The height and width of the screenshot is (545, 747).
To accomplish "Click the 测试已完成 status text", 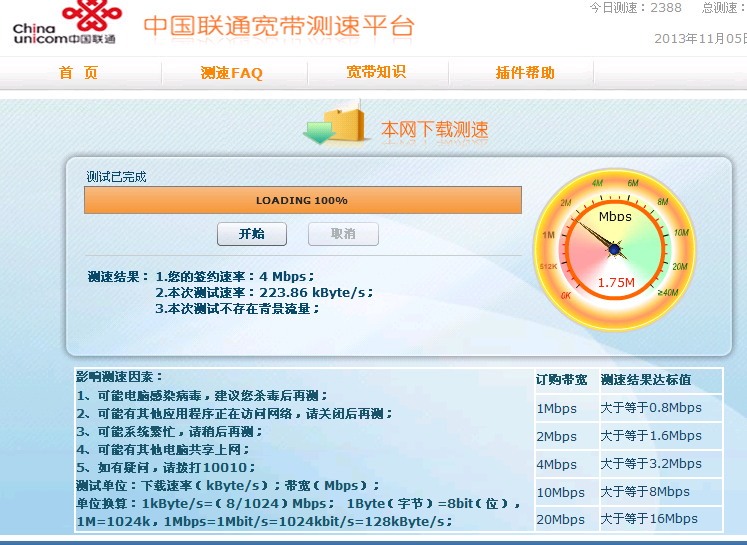I will coord(116,177).
